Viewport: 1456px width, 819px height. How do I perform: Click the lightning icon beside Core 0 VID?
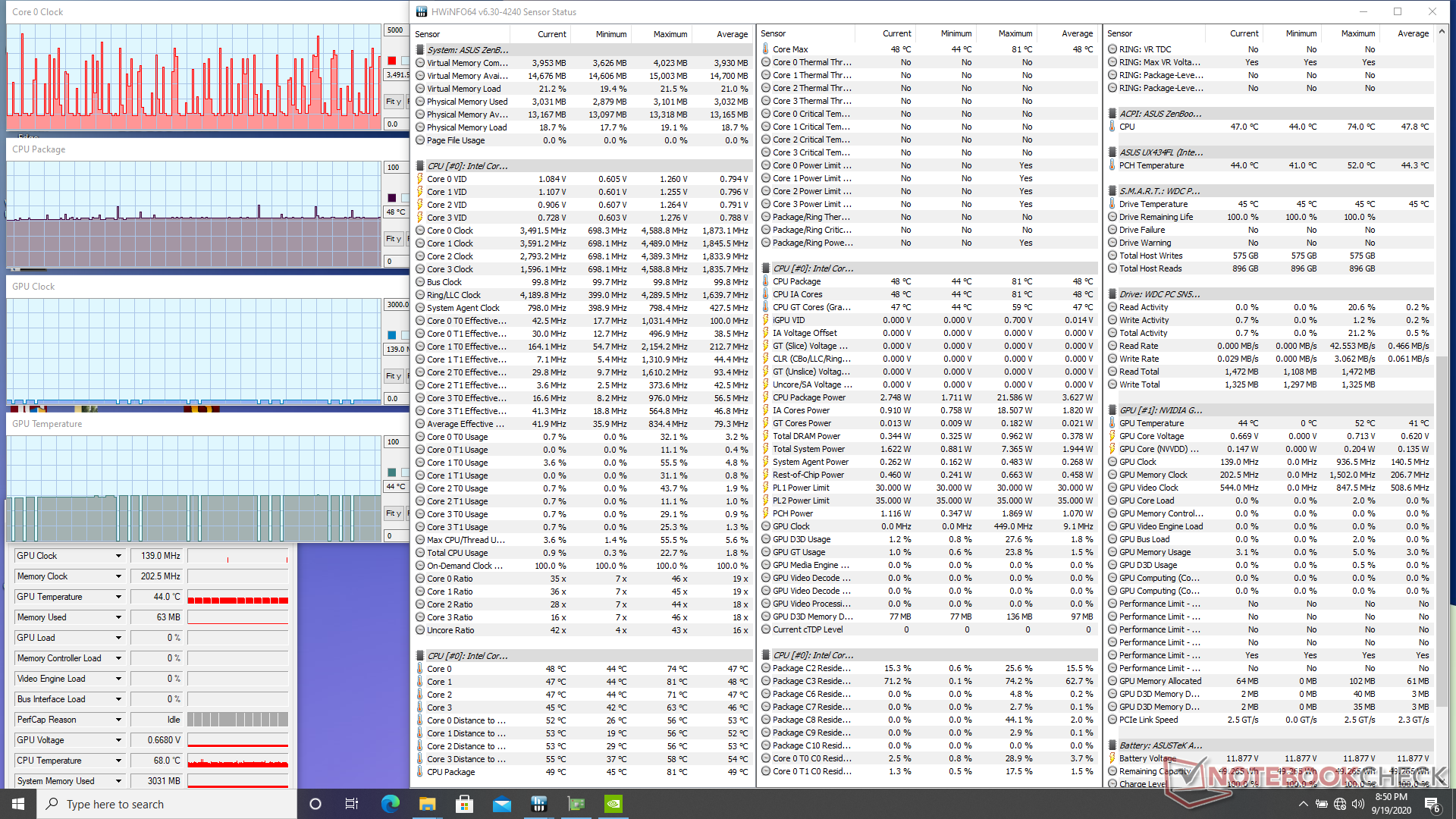click(x=420, y=179)
